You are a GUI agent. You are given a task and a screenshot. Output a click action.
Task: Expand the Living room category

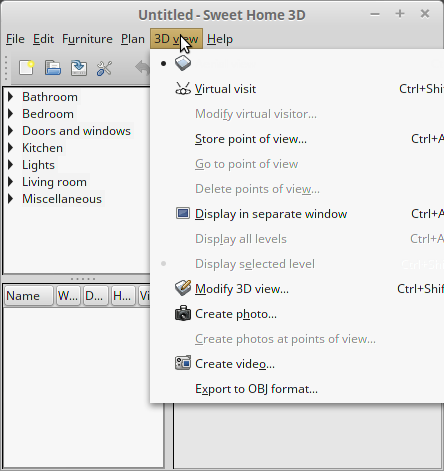(x=11, y=182)
